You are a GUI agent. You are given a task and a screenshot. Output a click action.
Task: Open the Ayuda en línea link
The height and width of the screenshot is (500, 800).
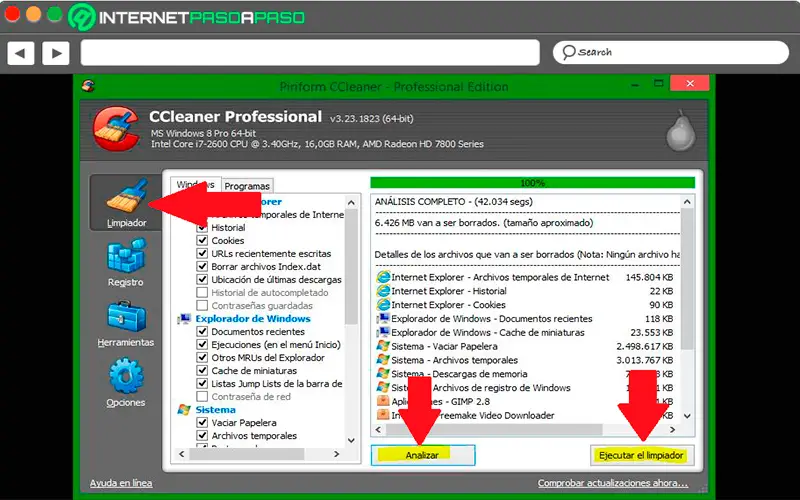click(121, 483)
